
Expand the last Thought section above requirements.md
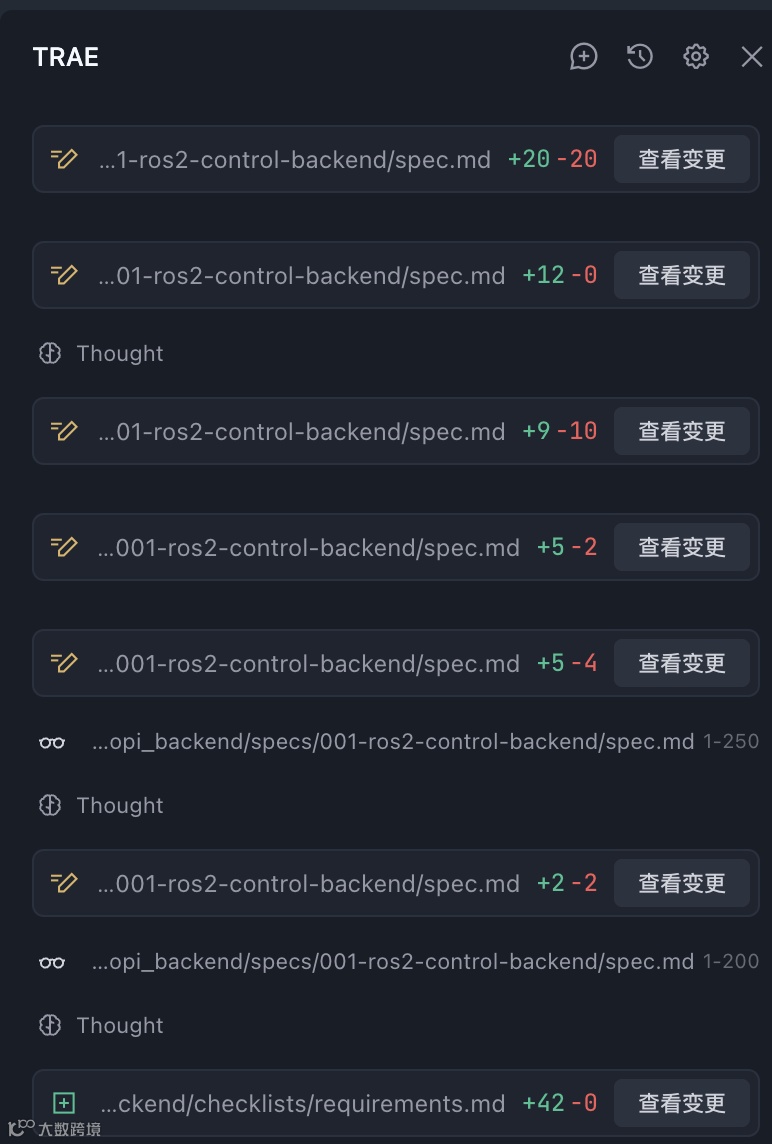click(x=120, y=1025)
